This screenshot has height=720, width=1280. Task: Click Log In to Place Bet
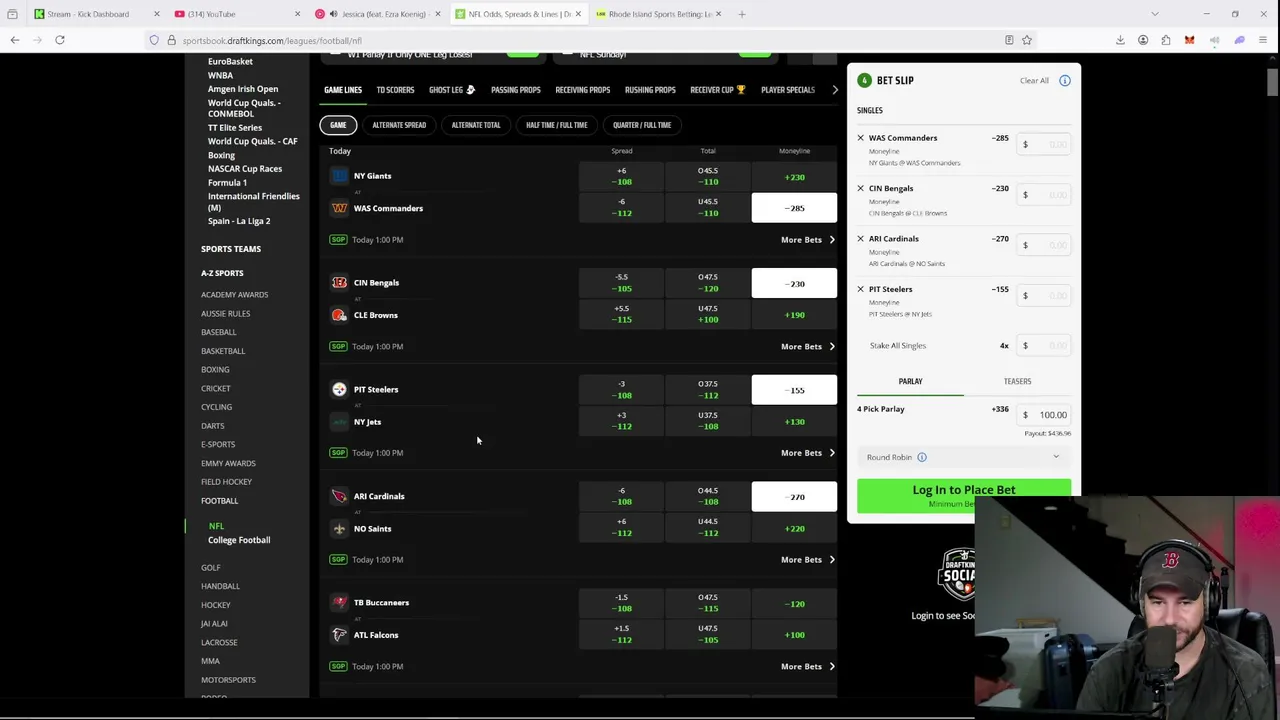[x=963, y=495]
